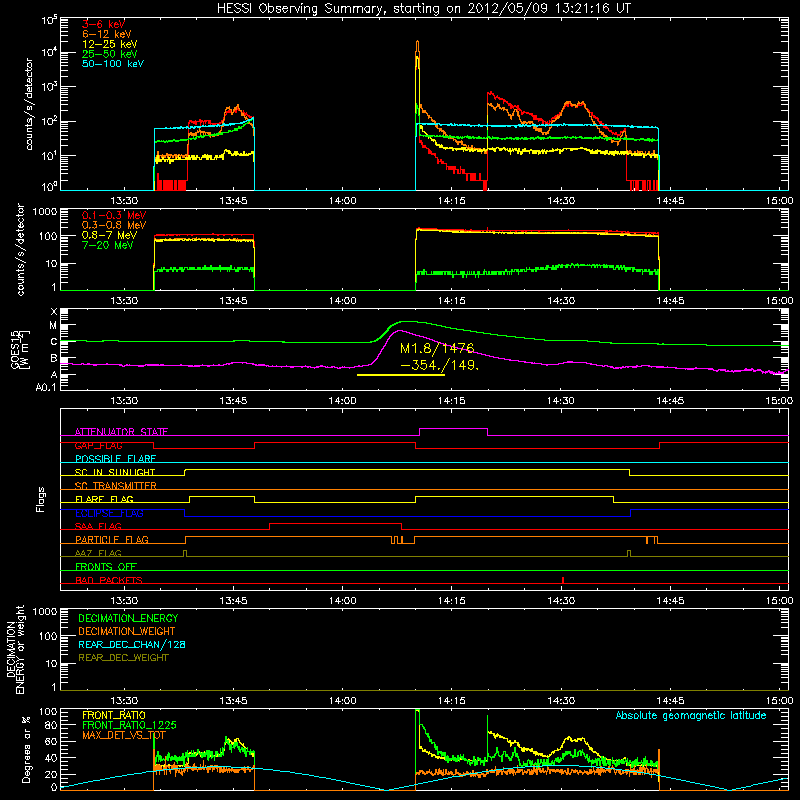Image resolution: width=800 pixels, height=800 pixels.
Task: Select the BAD_PACKETS flag label
Action: pos(109,580)
